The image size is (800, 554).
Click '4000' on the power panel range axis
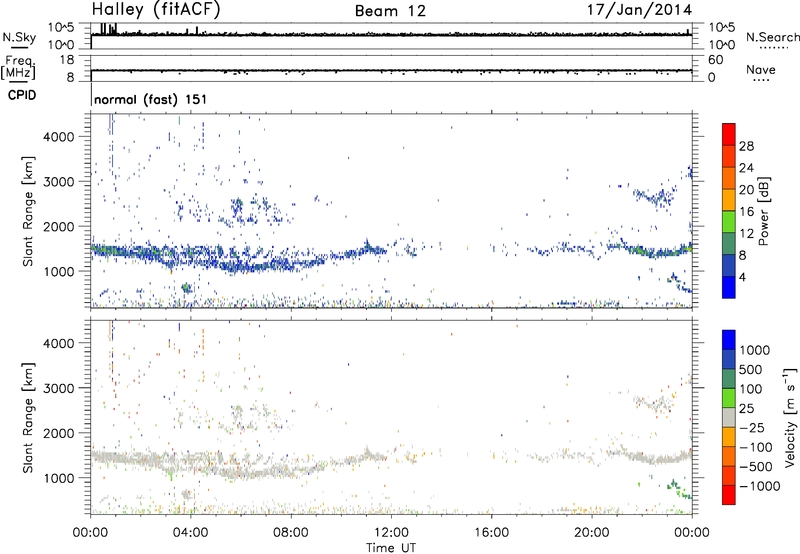coord(59,137)
